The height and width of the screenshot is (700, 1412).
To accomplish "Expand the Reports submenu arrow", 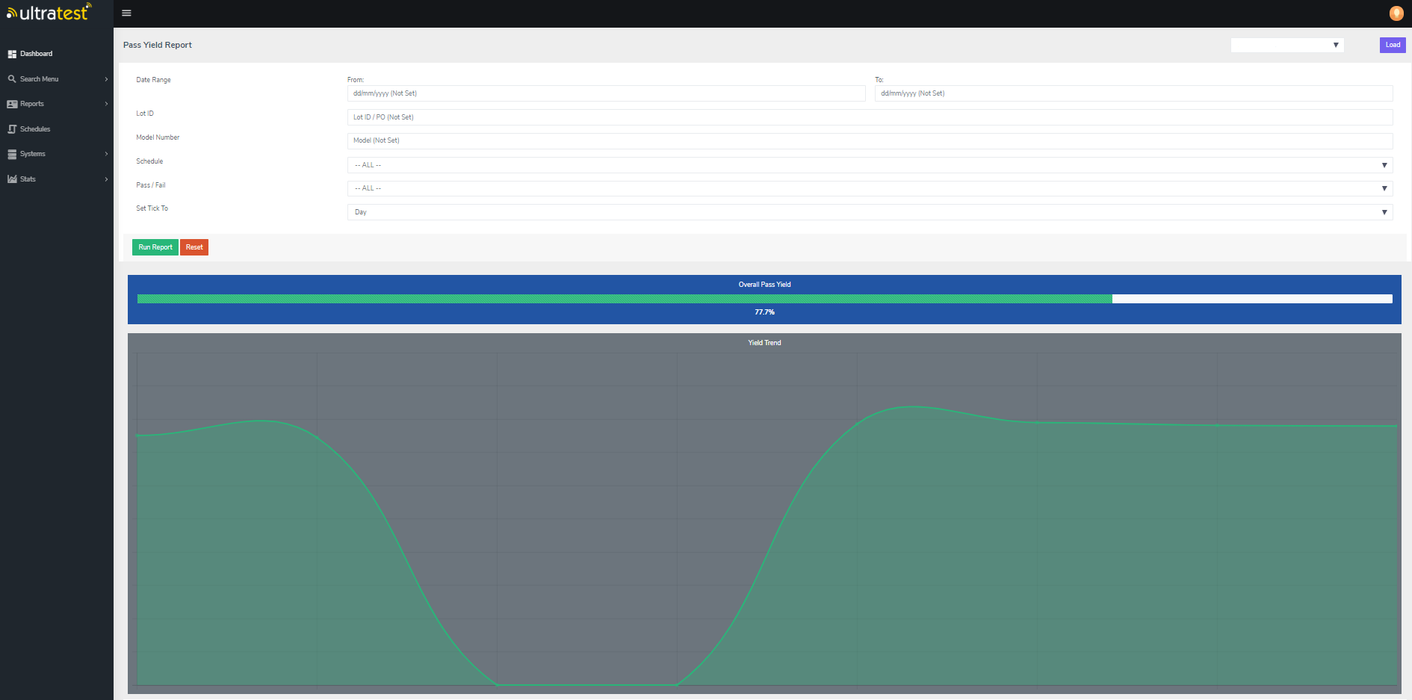I will tap(106, 104).
